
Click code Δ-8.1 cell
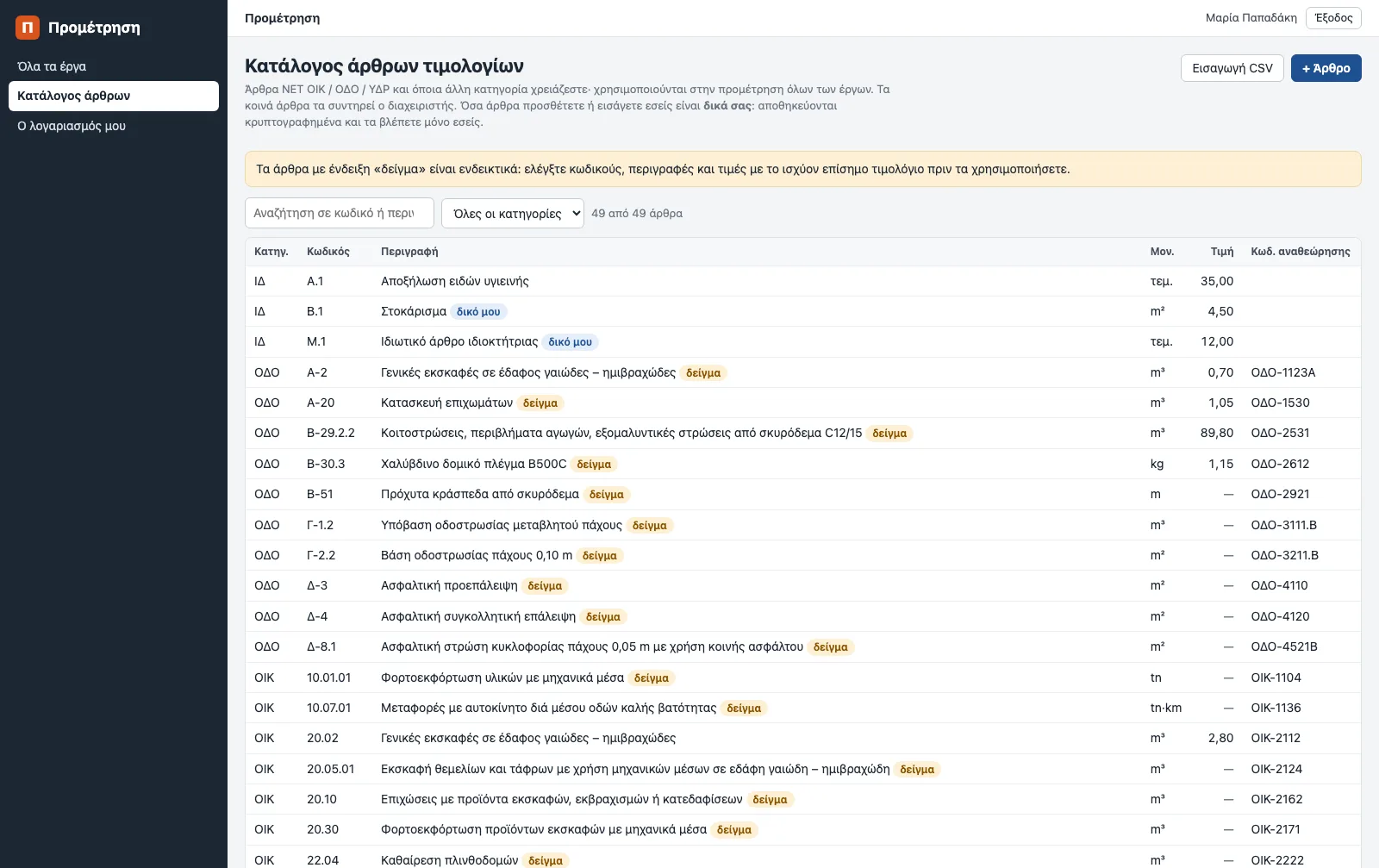point(321,646)
